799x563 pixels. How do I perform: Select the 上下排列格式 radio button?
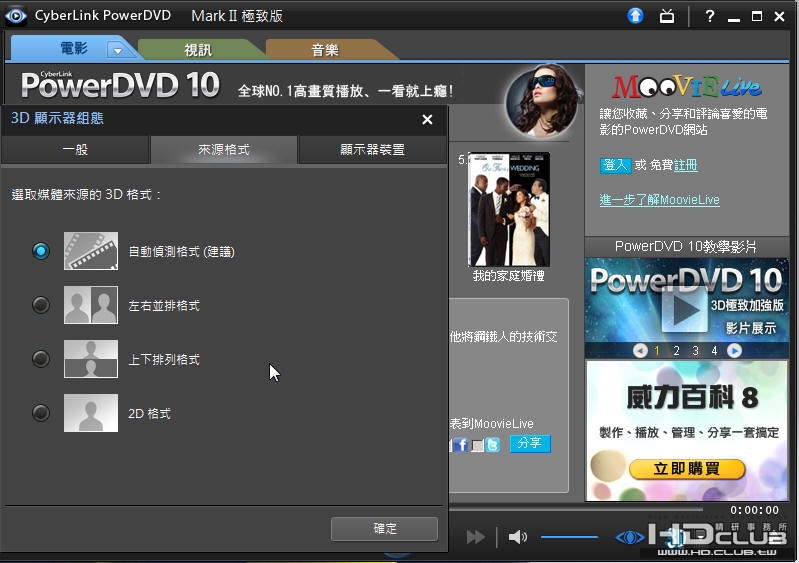click(x=41, y=359)
